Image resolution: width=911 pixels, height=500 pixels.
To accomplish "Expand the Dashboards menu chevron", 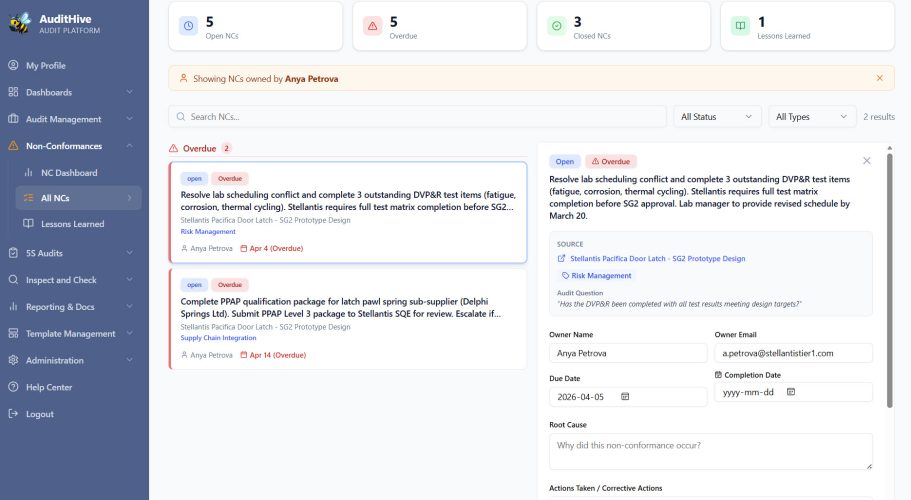I will pyautogui.click(x=130, y=92).
